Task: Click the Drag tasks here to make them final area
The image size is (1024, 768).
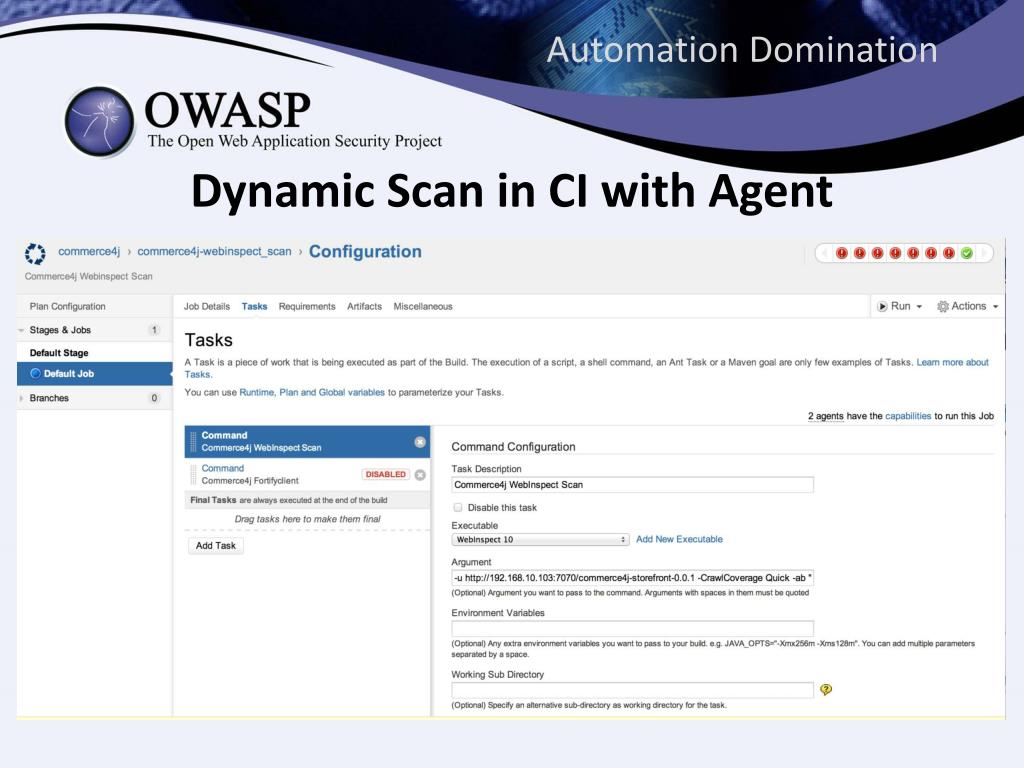Action: (308, 519)
